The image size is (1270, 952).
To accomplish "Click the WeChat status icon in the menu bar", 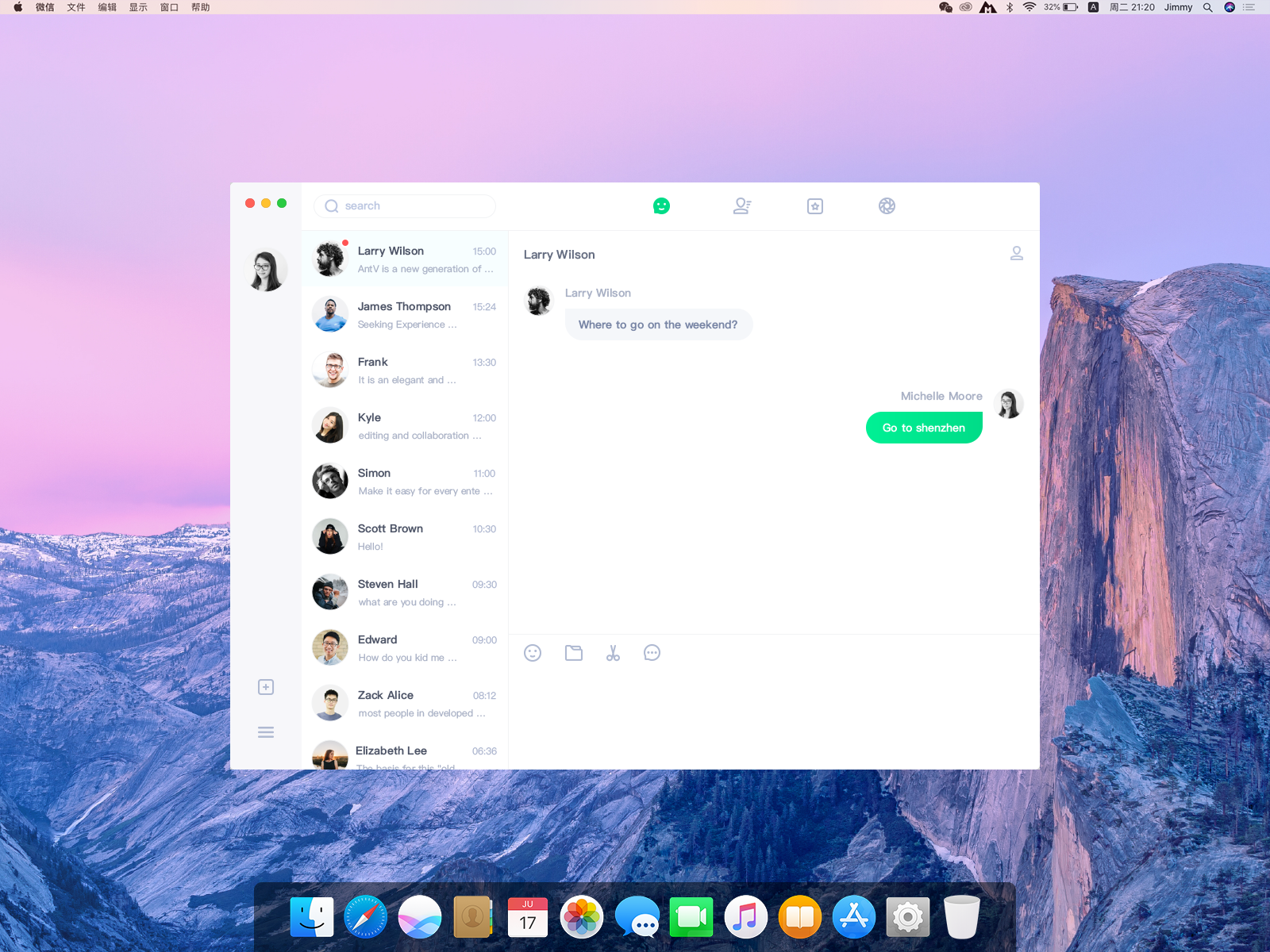I will [x=945, y=7].
